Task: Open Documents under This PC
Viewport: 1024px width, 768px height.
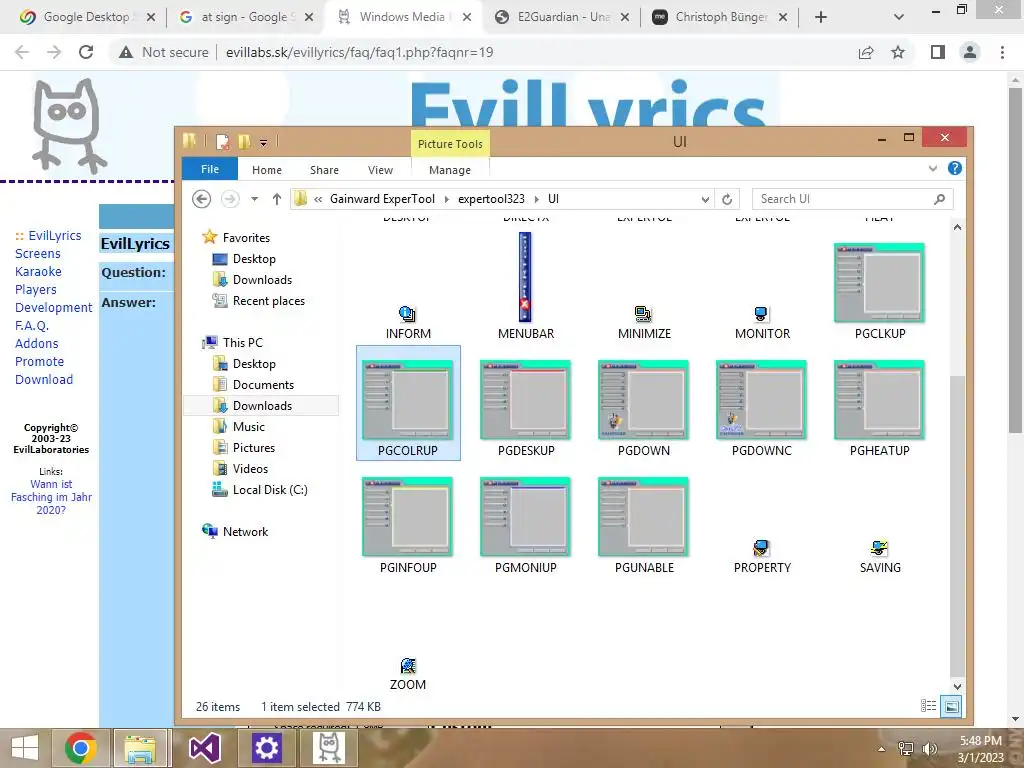Action: (x=263, y=385)
